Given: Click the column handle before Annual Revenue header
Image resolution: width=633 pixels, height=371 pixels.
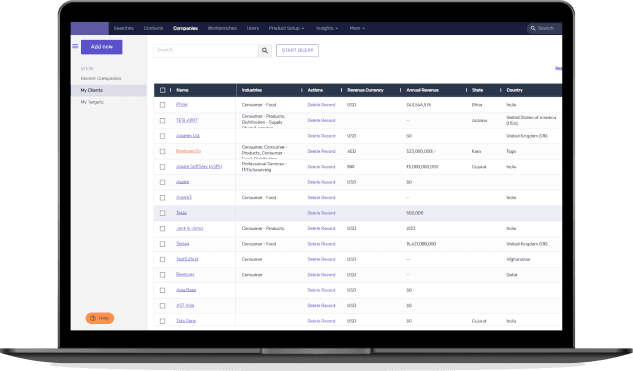Looking at the screenshot, I should click(400, 90).
